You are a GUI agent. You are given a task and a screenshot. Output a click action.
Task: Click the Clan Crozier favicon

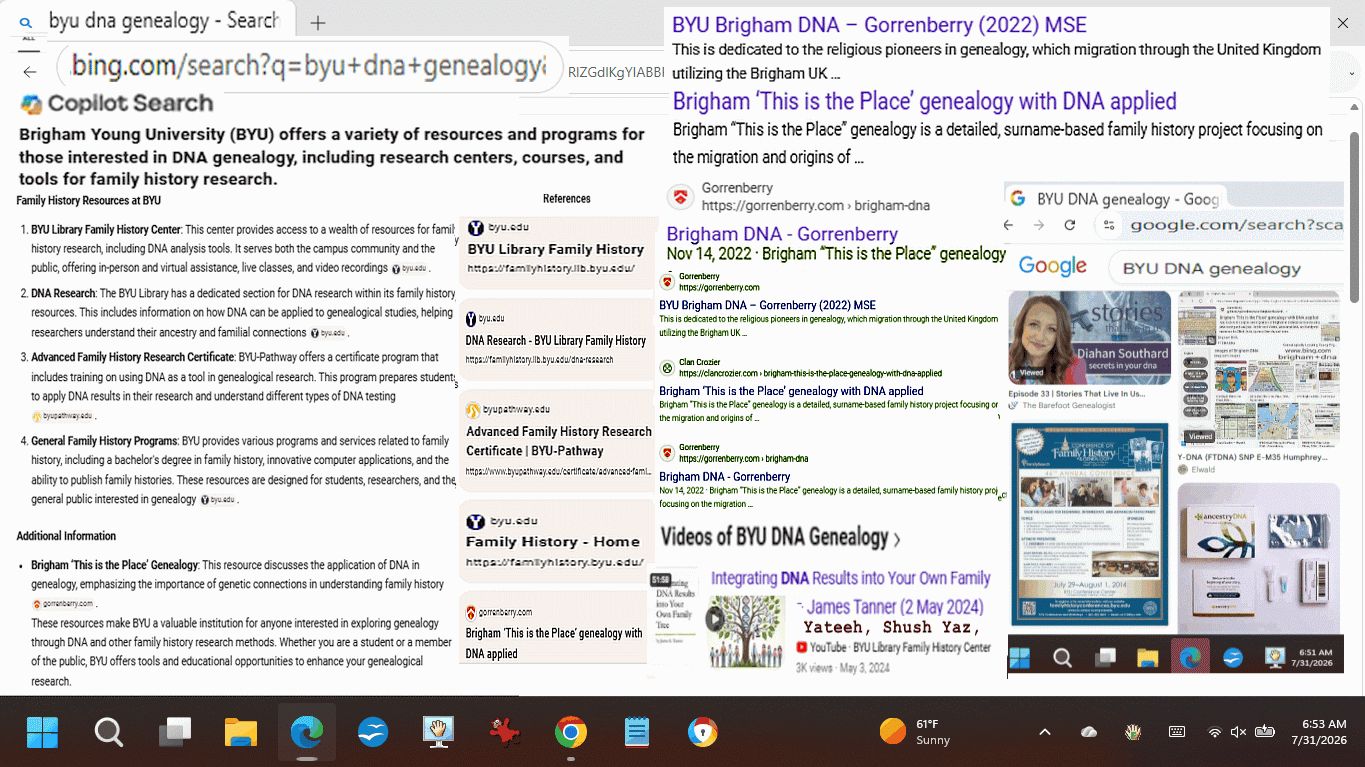coord(667,368)
